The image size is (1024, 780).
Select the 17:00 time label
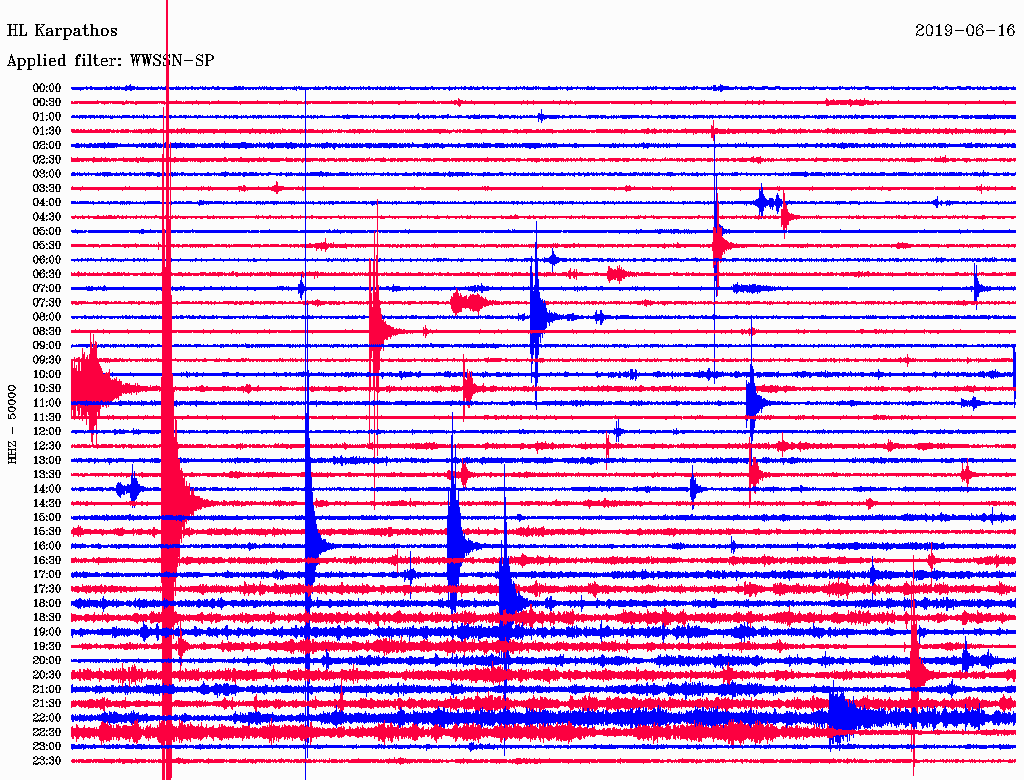(x=47, y=575)
